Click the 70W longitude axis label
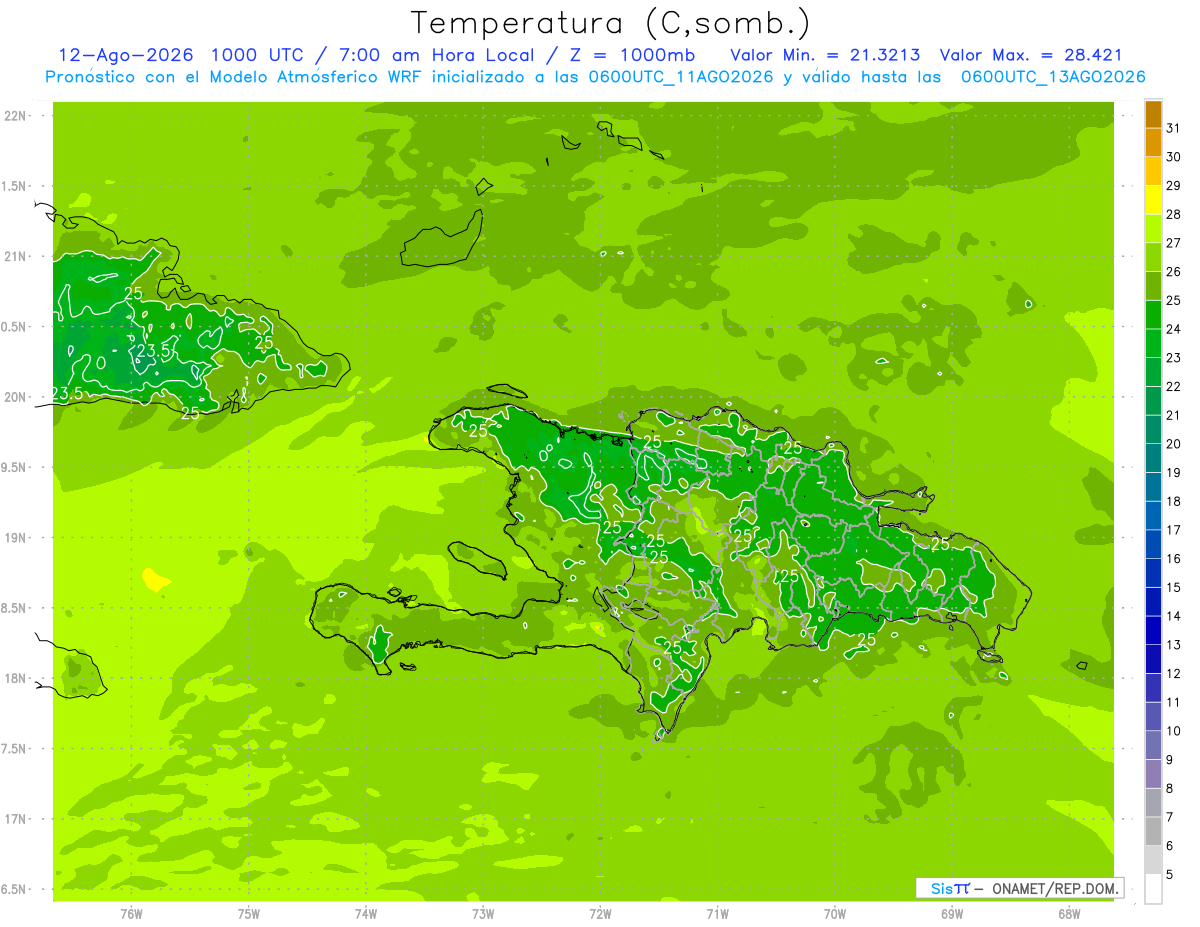Viewport: 1200px width, 927px height. point(835,914)
